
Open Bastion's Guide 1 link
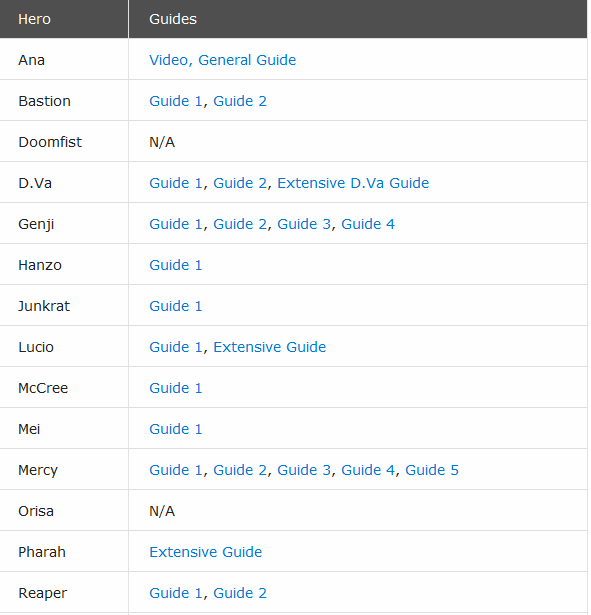click(176, 101)
